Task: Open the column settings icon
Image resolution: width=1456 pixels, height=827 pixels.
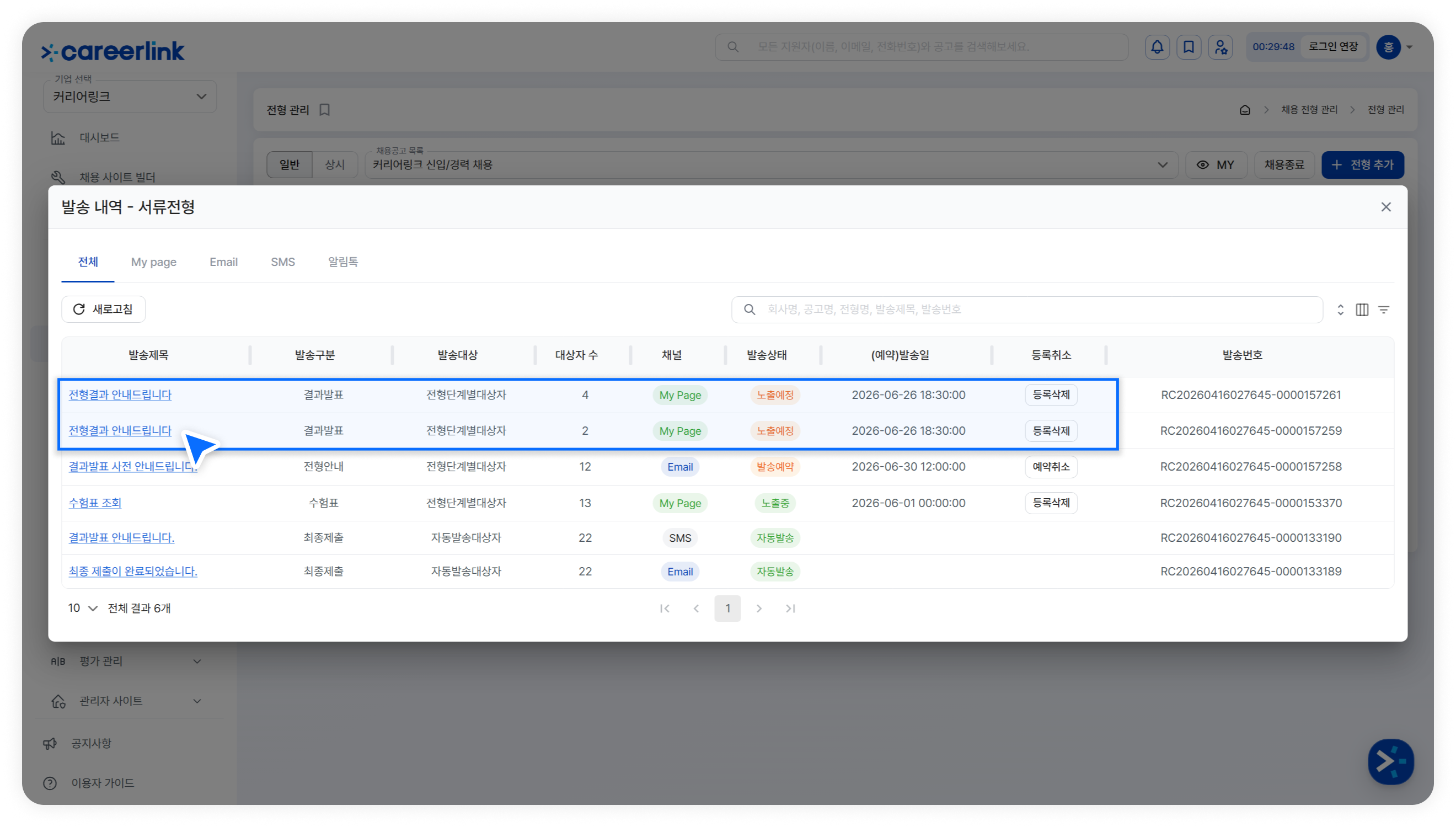Action: point(1362,310)
